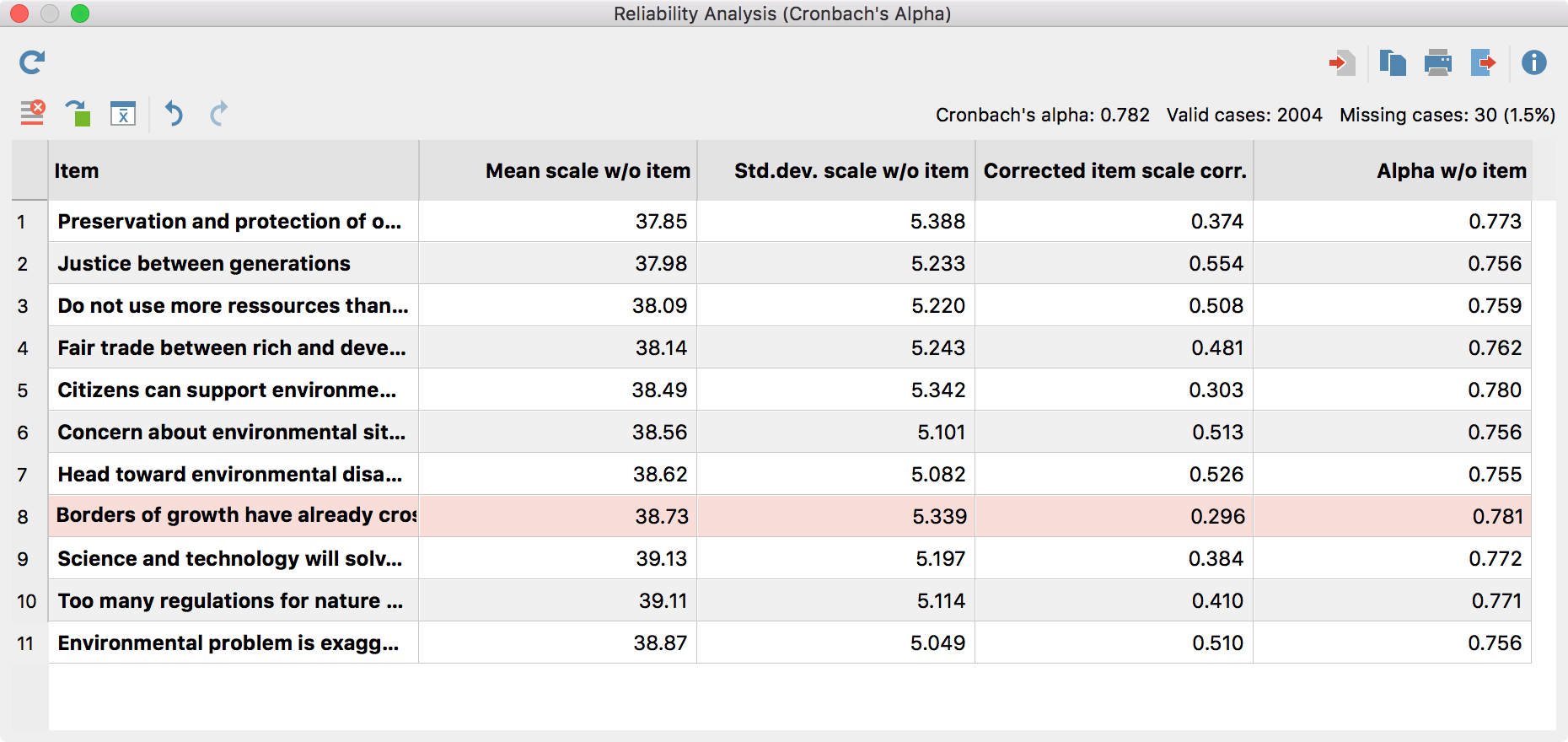The width and height of the screenshot is (1568, 742).
Task: Undo the last change
Action: [174, 113]
